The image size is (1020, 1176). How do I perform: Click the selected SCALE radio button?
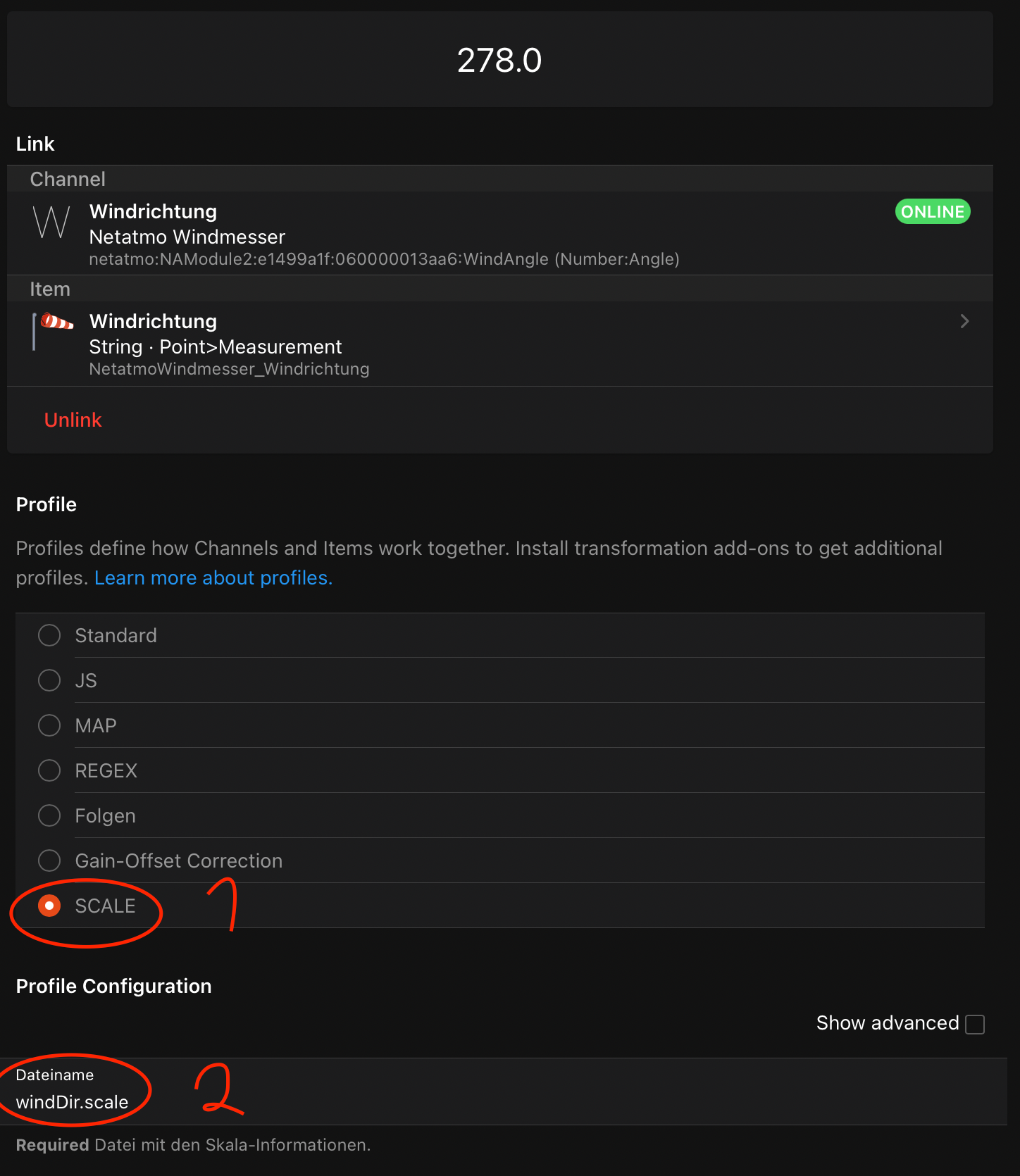tap(49, 906)
